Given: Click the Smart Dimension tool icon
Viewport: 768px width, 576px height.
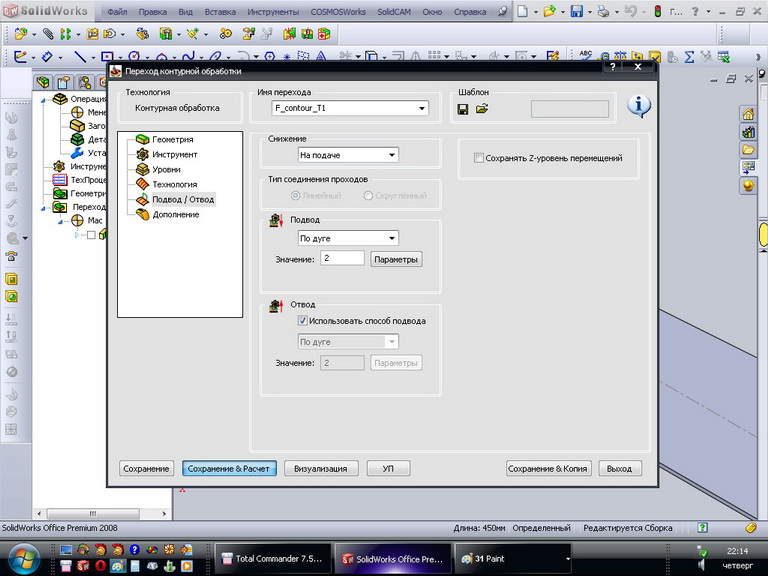Looking at the screenshot, I should [x=47, y=57].
